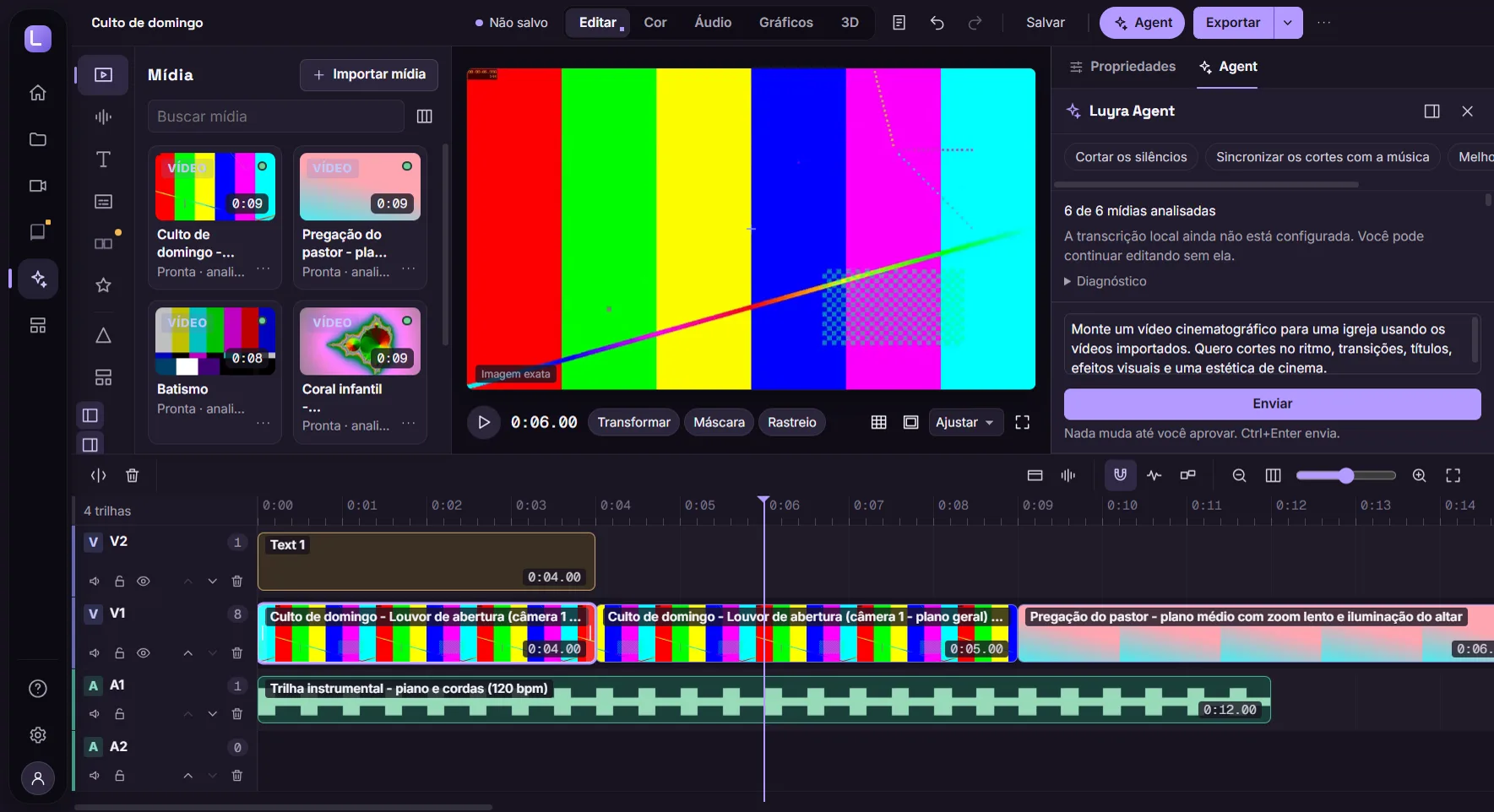The width and height of the screenshot is (1494, 812).
Task: Switch to the Cor tab
Action: click(x=655, y=23)
